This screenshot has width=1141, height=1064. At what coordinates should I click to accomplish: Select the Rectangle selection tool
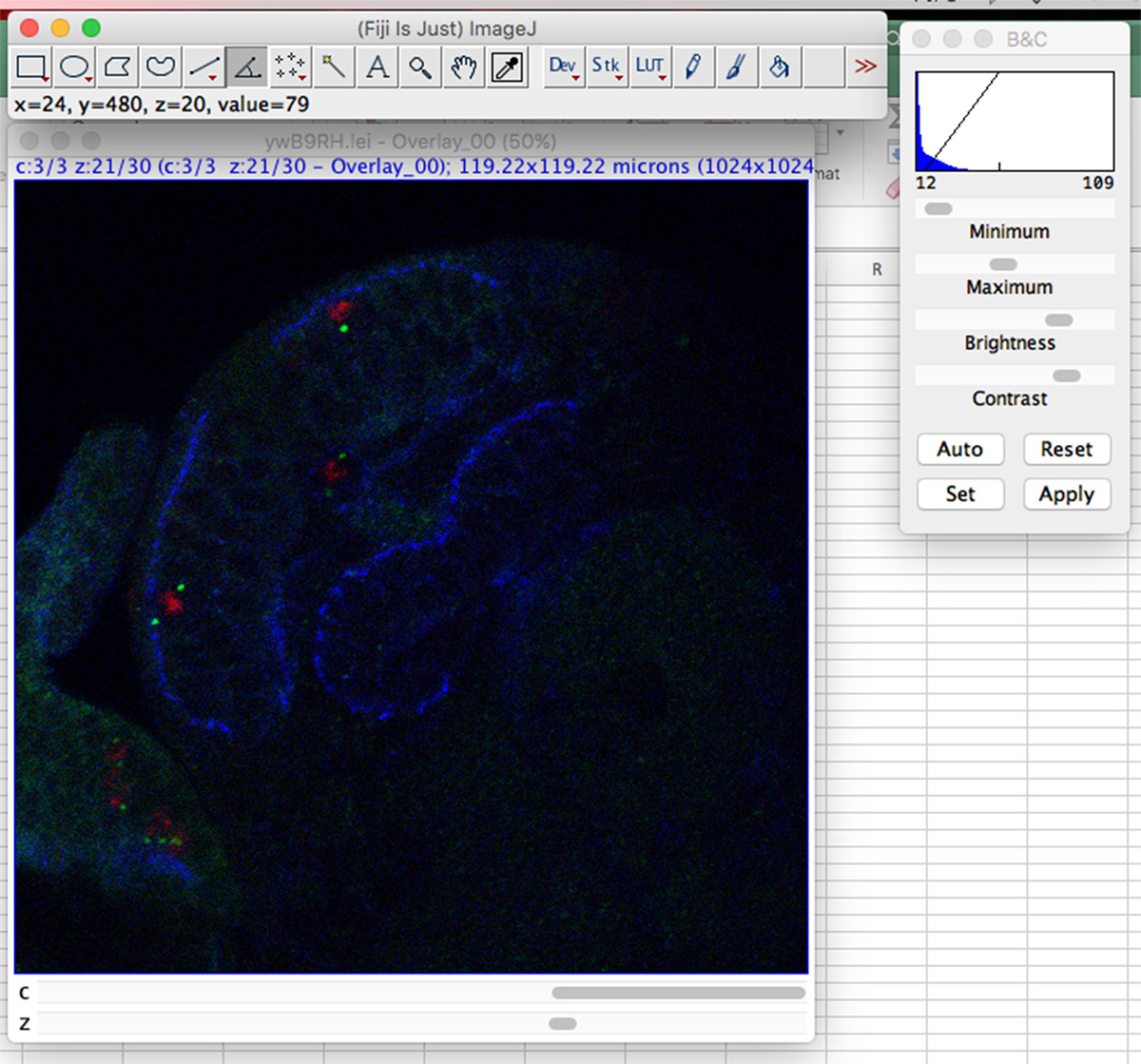[31, 67]
